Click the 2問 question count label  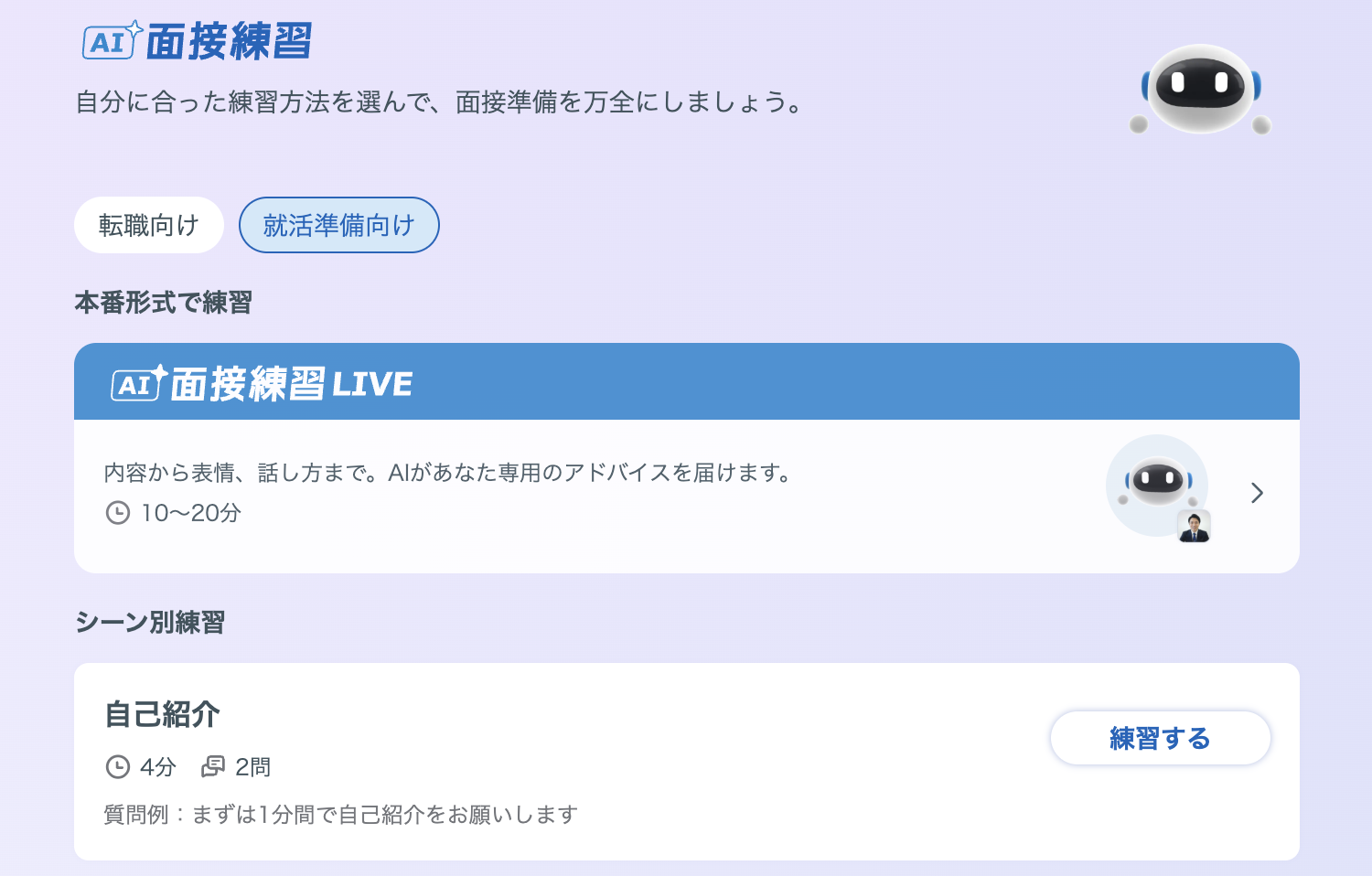point(253,766)
